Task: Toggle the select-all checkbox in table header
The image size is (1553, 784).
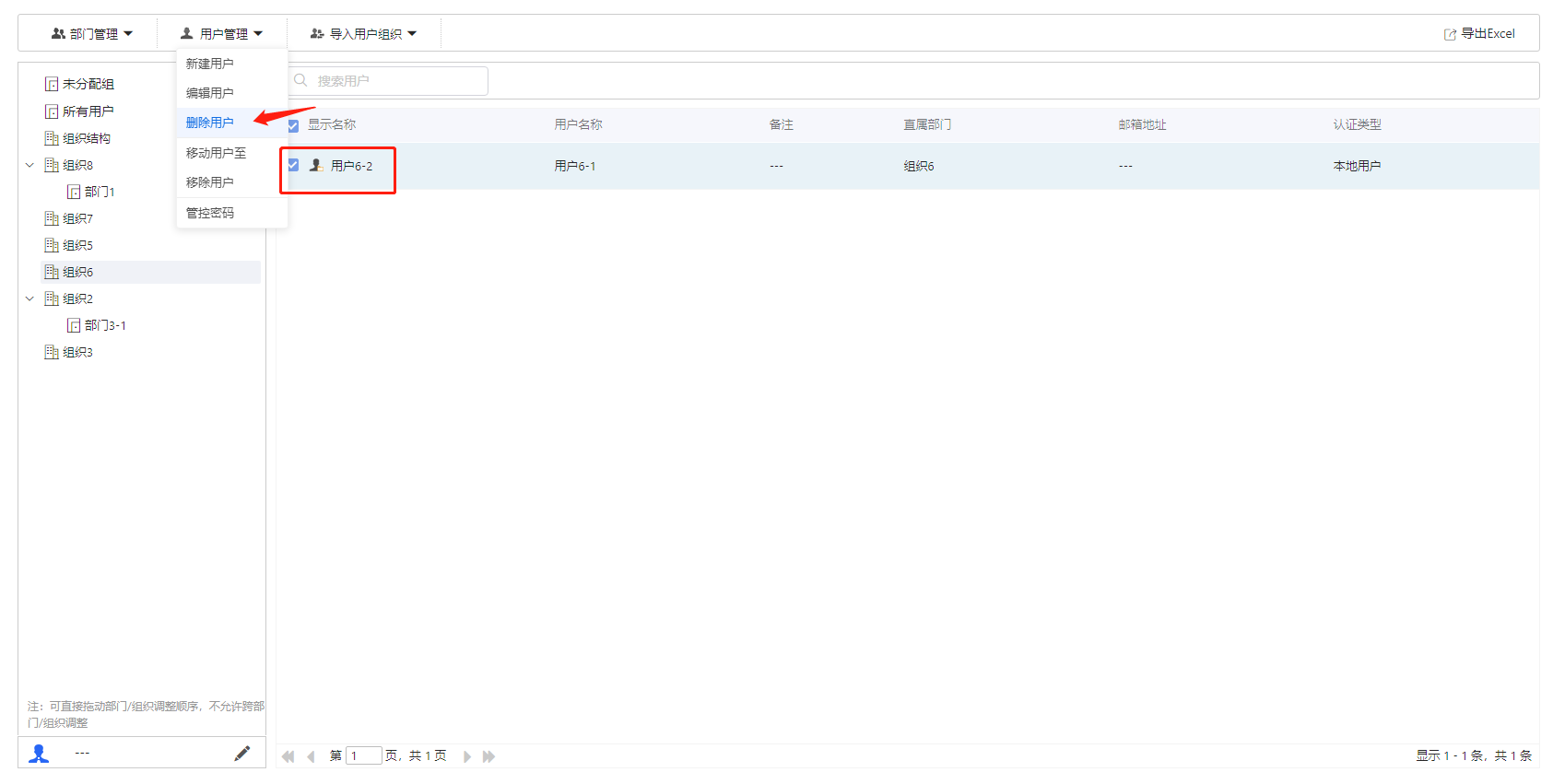Action: coord(293,125)
